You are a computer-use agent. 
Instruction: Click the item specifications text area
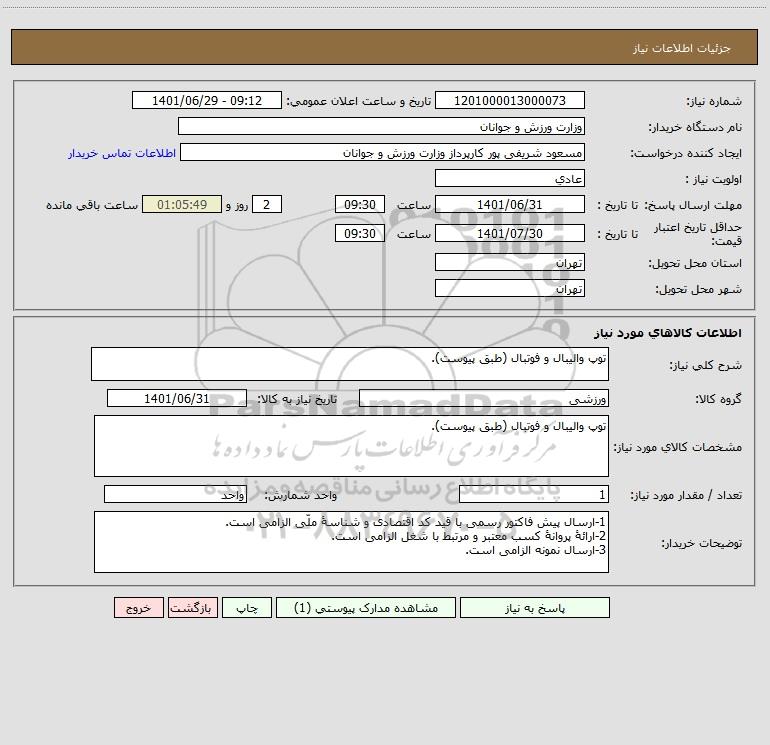pos(351,446)
